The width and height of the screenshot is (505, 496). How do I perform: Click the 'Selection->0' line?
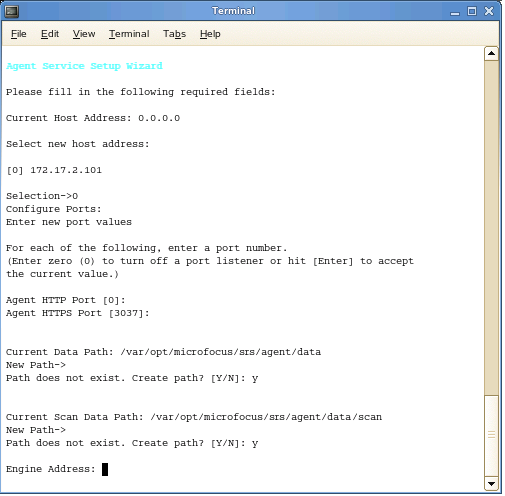(42, 196)
